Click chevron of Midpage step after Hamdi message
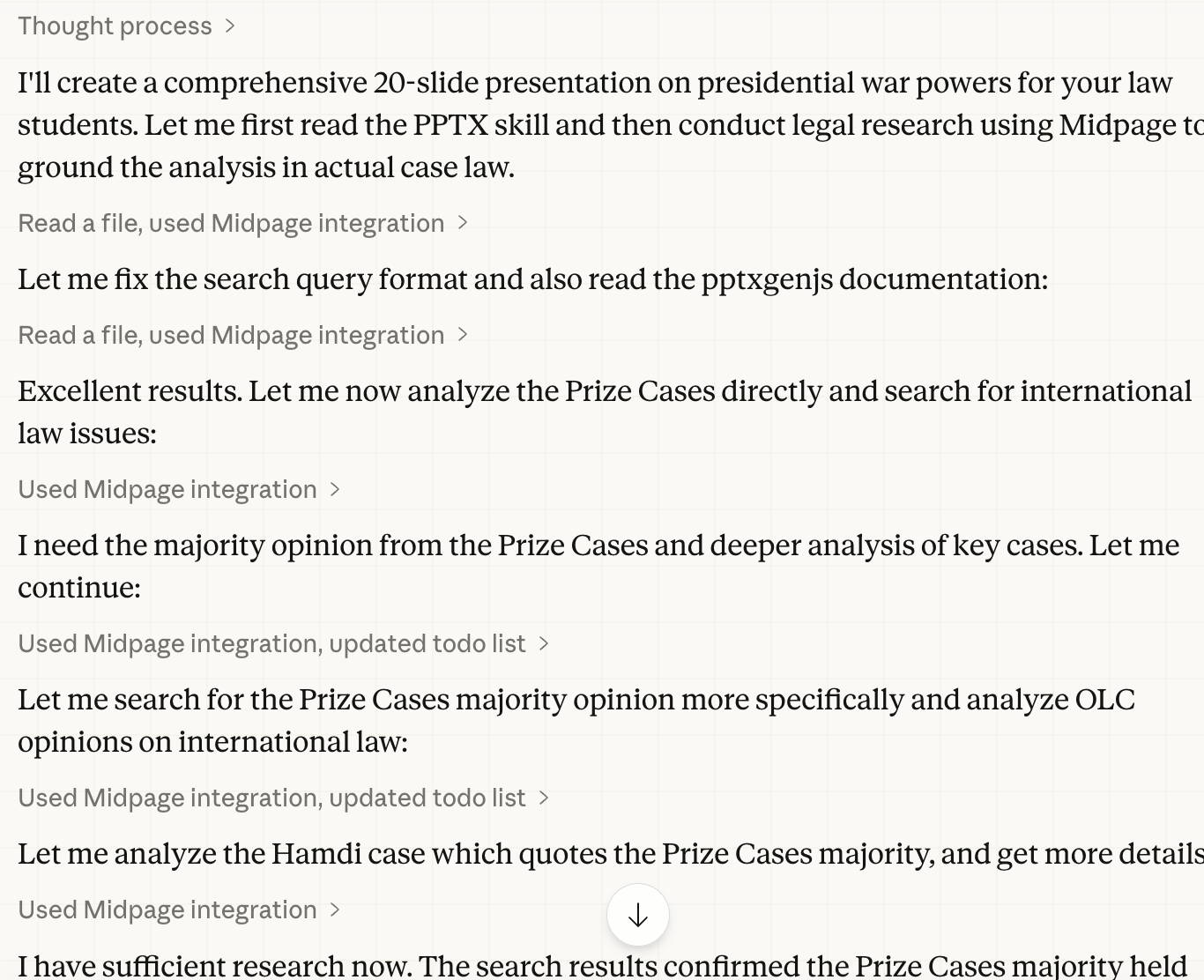This screenshot has width=1204, height=980. click(335, 910)
